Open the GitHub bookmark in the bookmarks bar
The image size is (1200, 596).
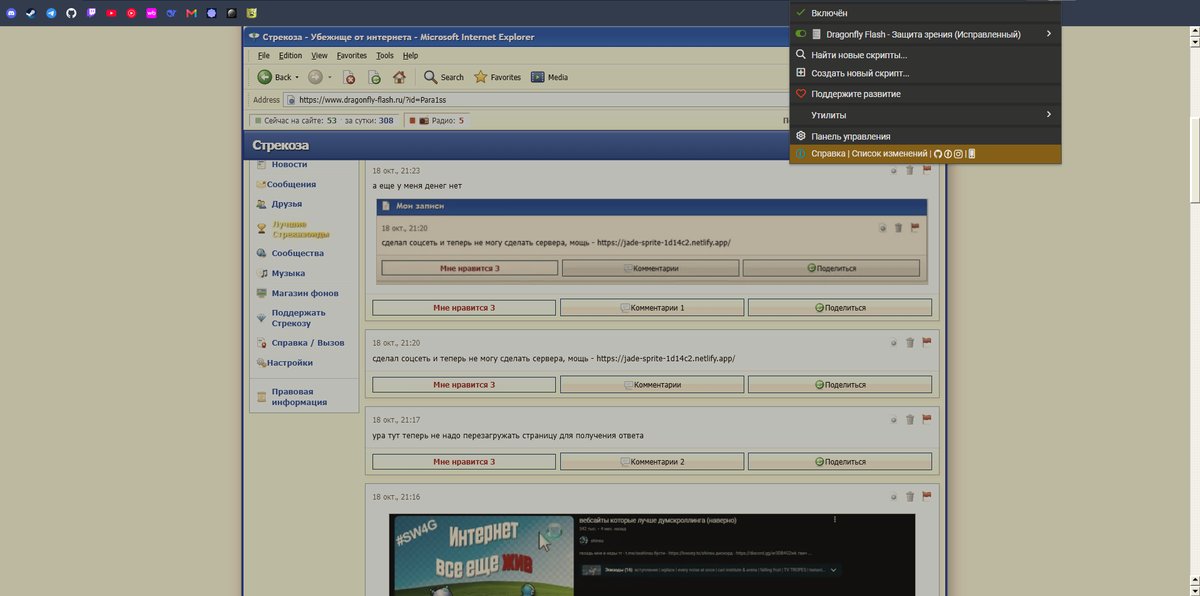(x=71, y=13)
